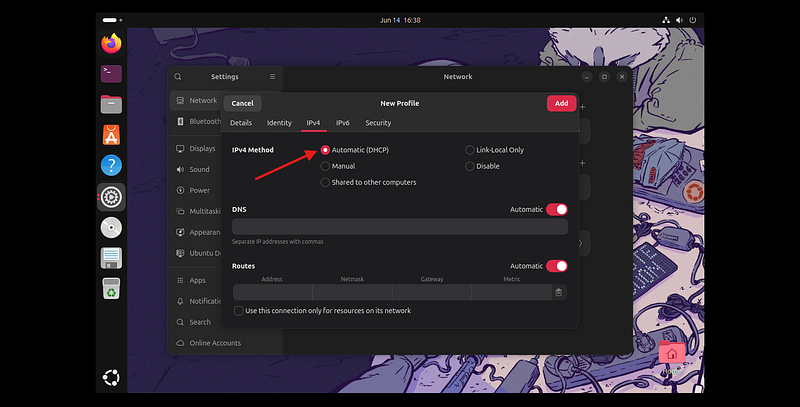Click the route Address field

[272, 292]
